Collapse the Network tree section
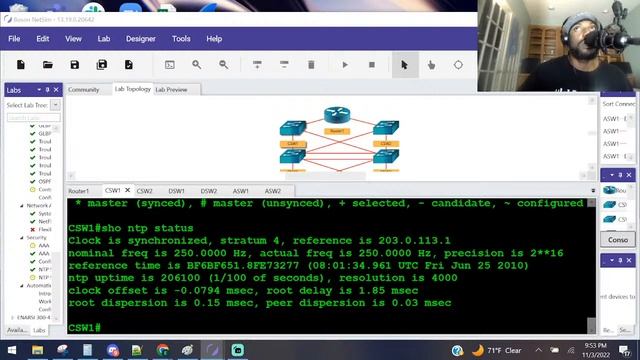 (22, 205)
